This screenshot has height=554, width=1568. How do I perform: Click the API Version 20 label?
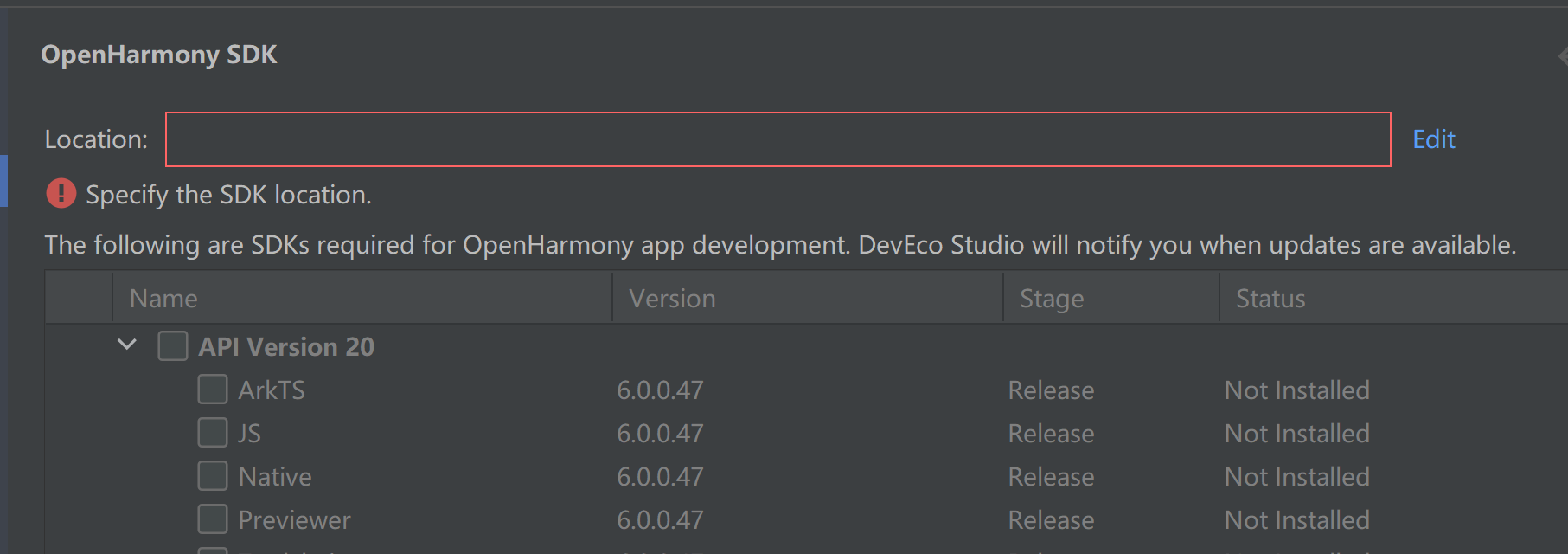pyautogui.click(x=286, y=347)
